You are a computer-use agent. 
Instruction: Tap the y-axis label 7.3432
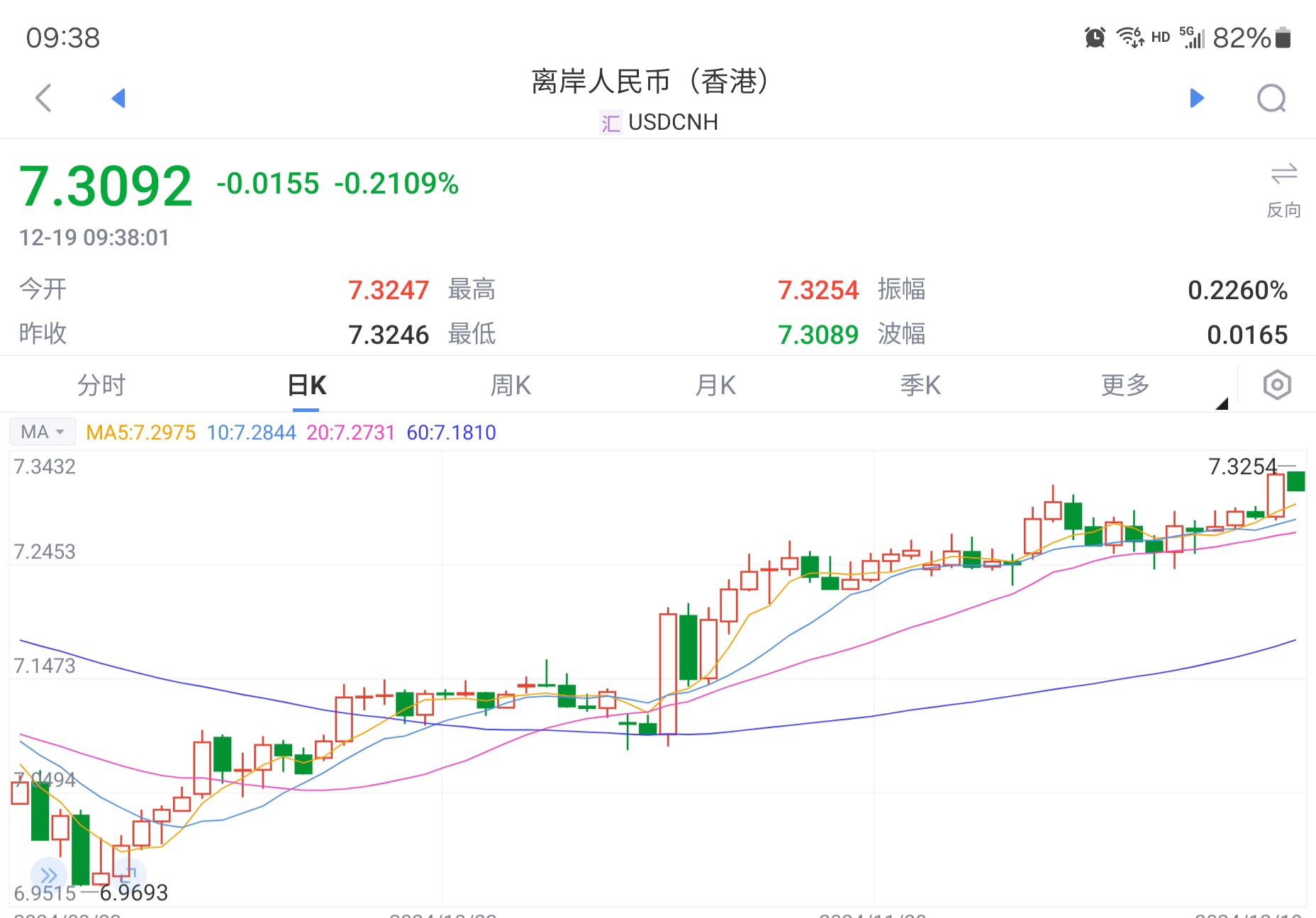45,466
